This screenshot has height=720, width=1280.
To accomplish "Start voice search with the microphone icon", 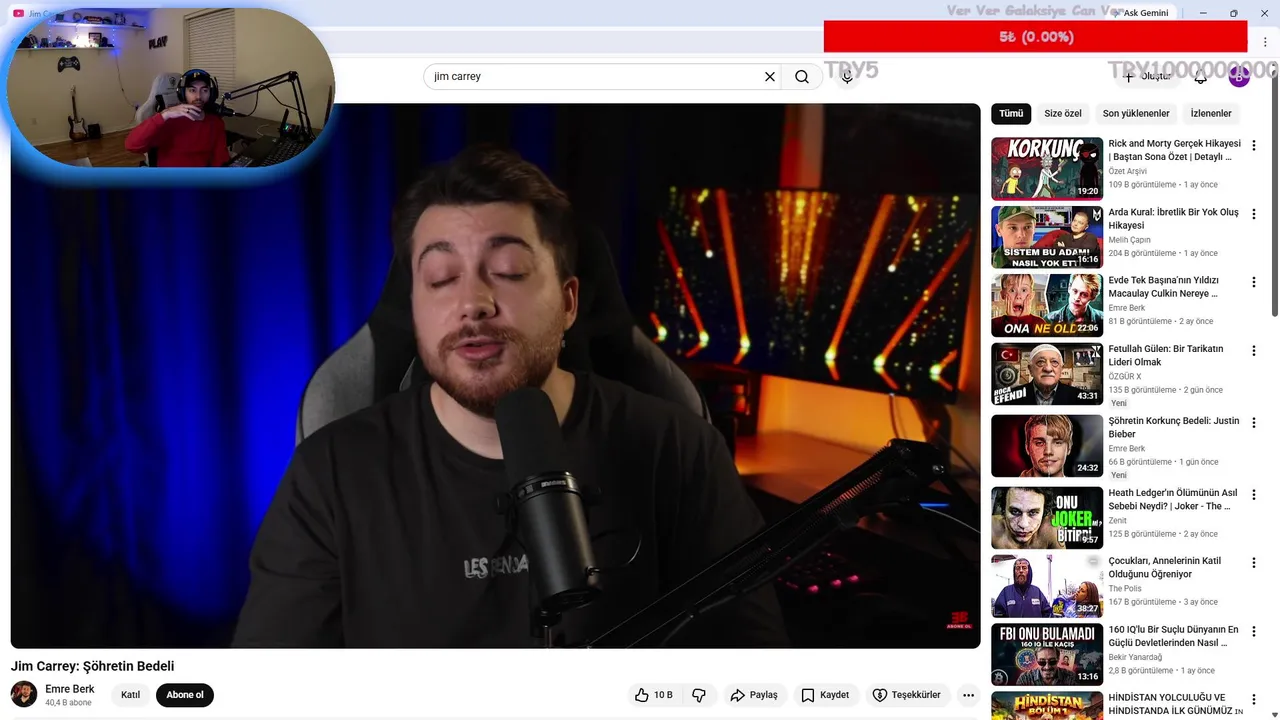I will [x=847, y=77].
